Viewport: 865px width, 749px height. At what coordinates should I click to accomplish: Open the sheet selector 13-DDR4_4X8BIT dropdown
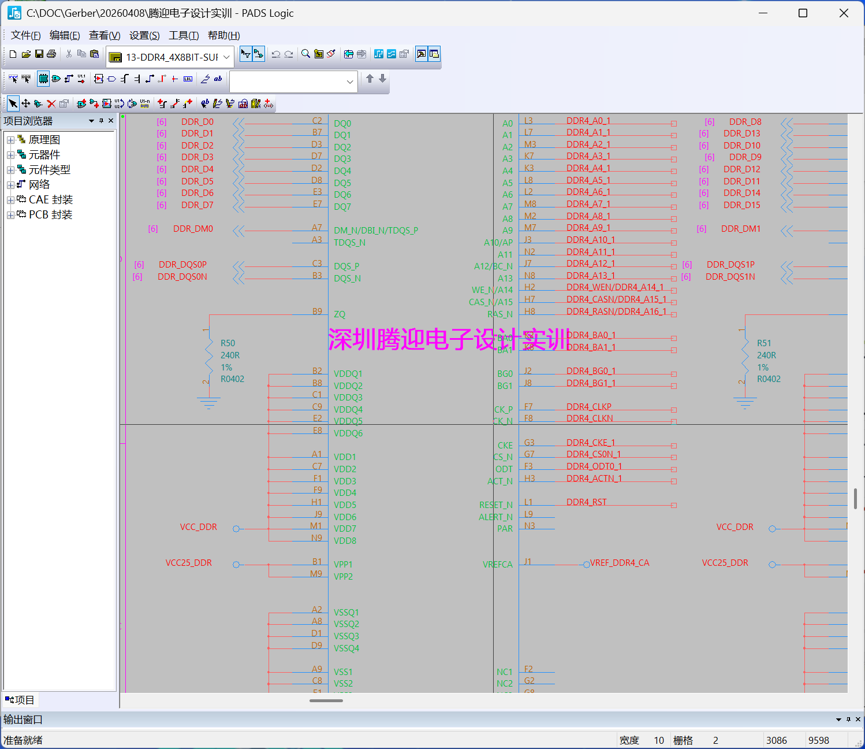[x=226, y=57]
